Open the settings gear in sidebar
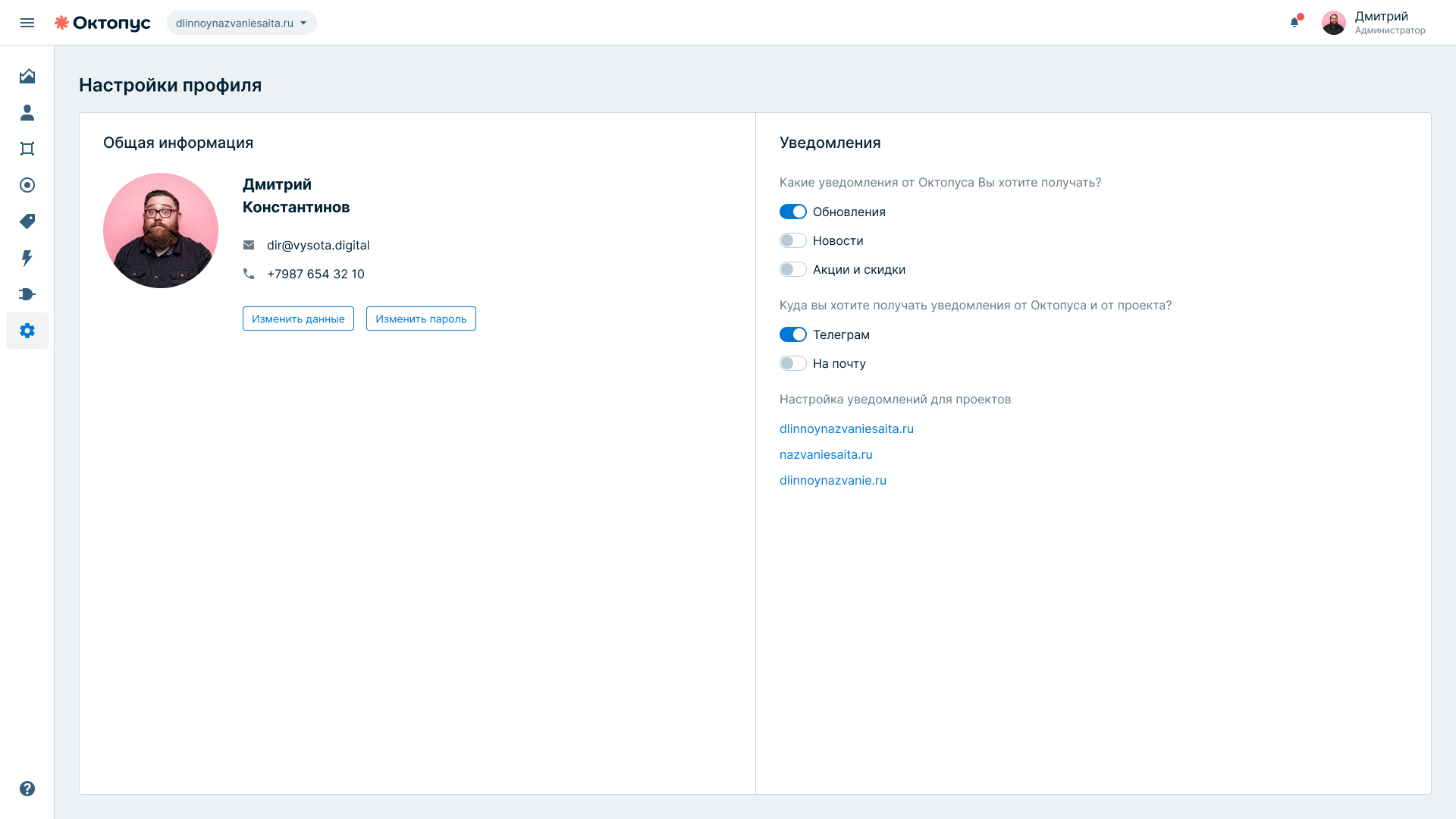 coord(27,331)
